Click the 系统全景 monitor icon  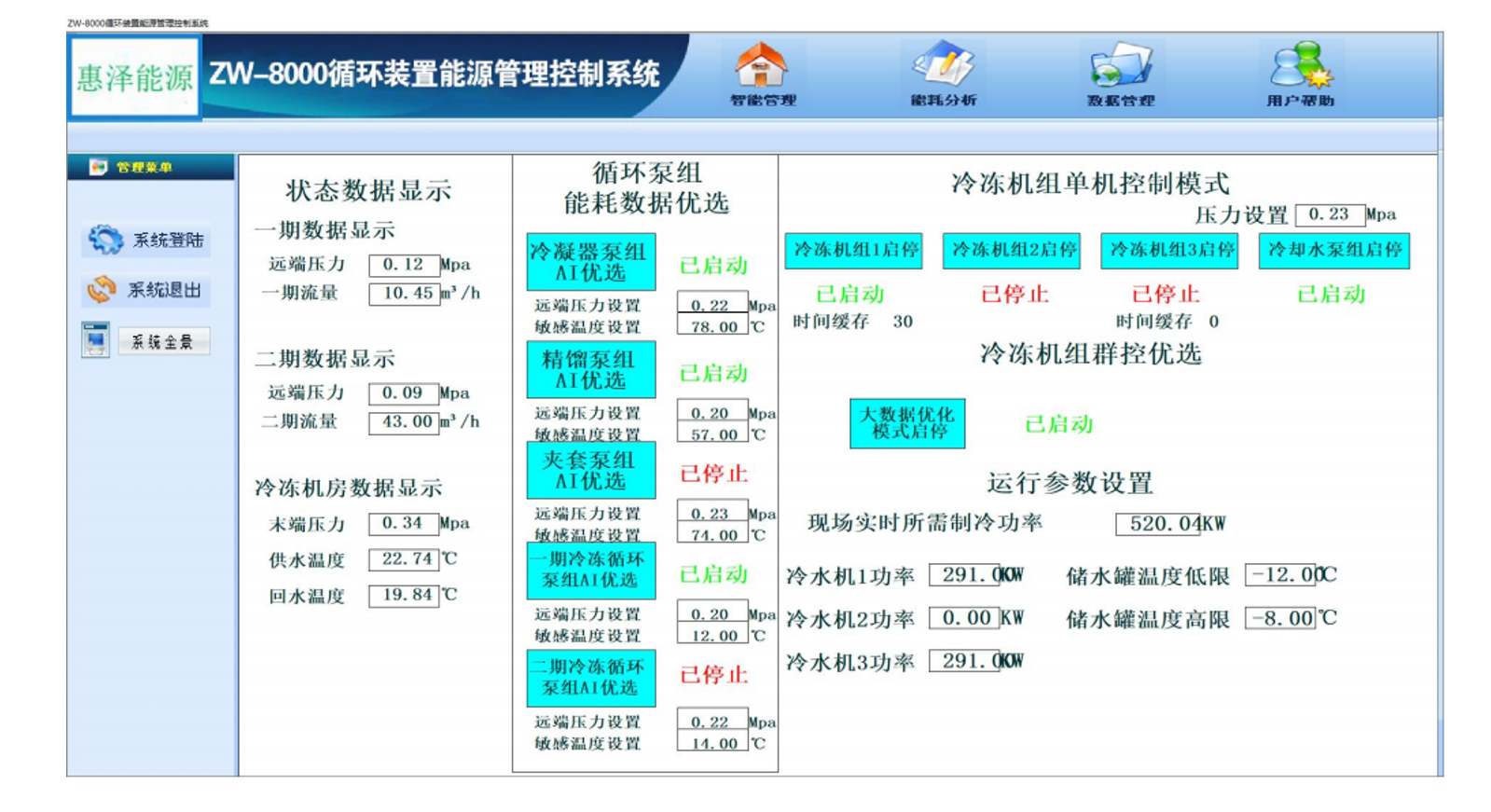(x=95, y=340)
